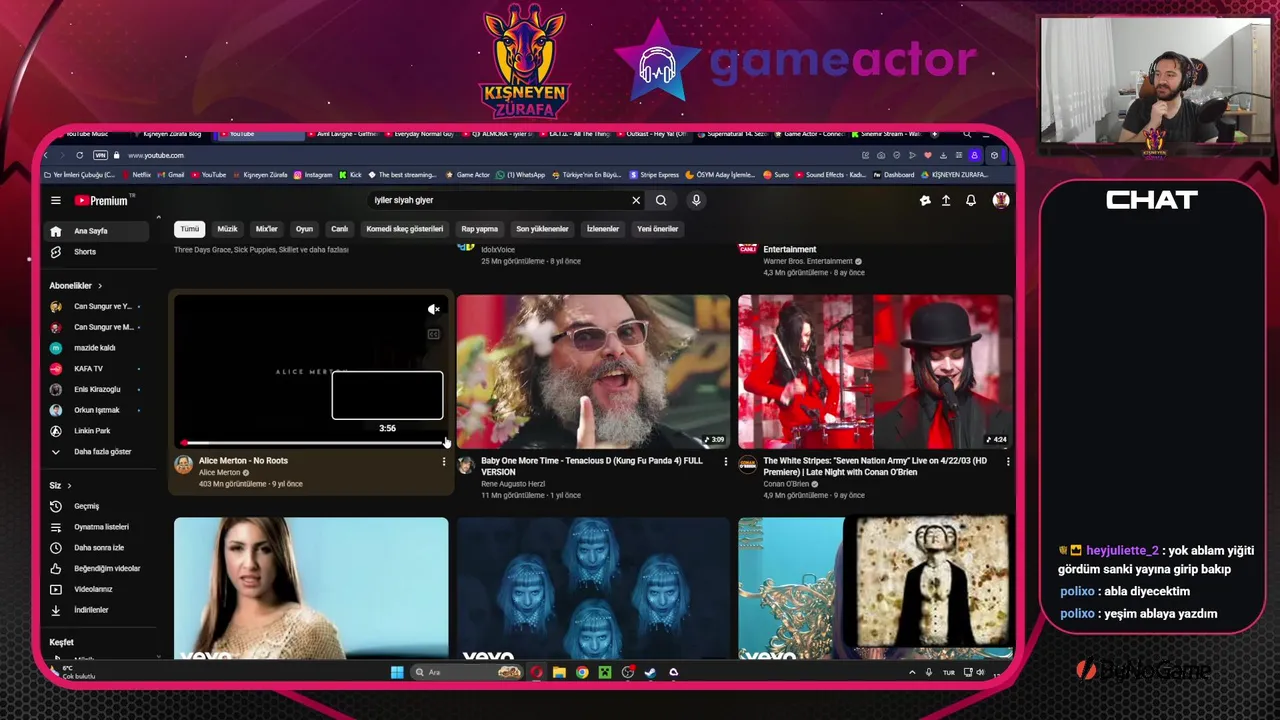Open options menu for White Stripes video
Viewport: 1280px width, 720px height.
coord(1008,461)
